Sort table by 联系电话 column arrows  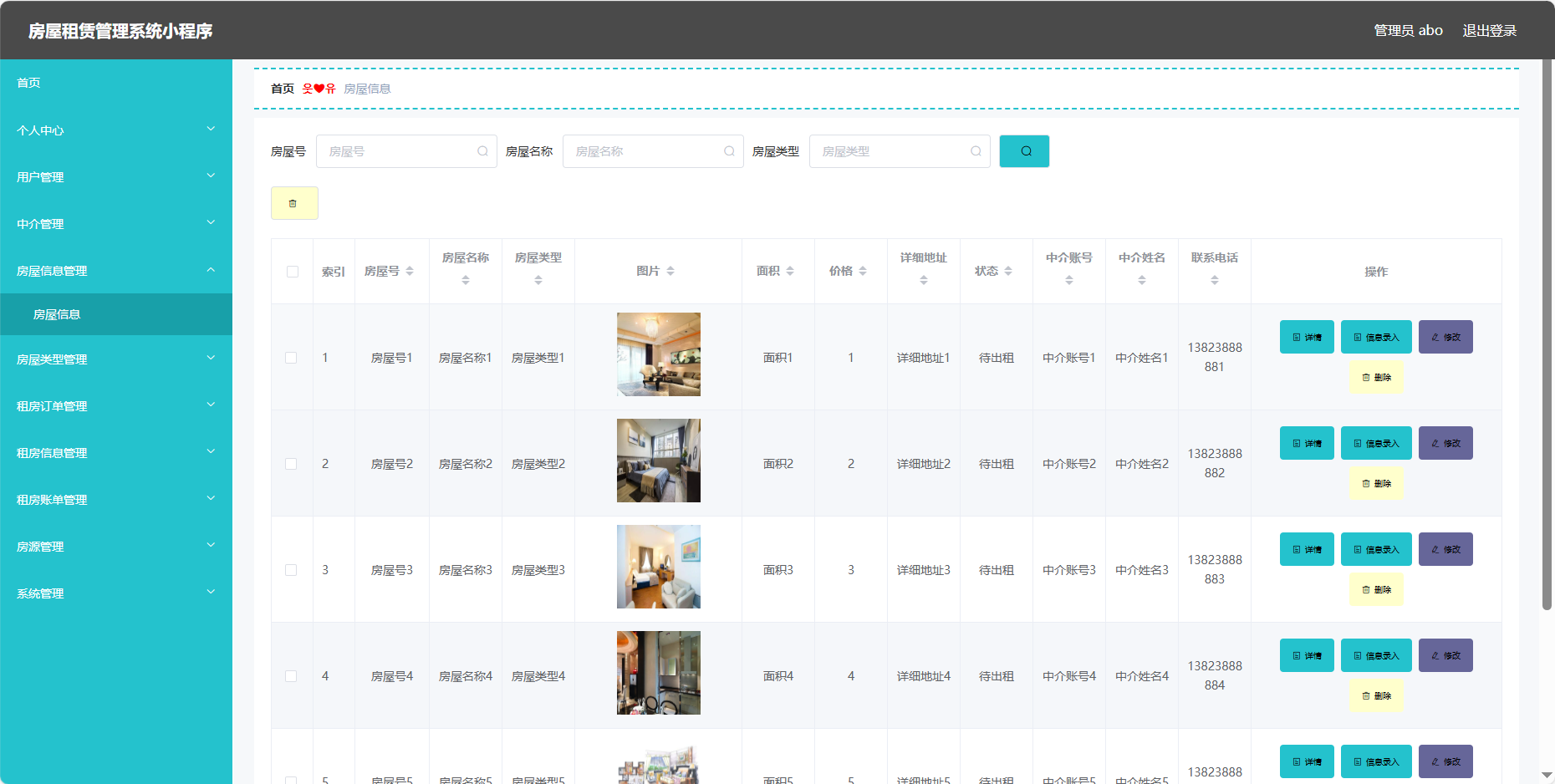pyautogui.click(x=1215, y=280)
